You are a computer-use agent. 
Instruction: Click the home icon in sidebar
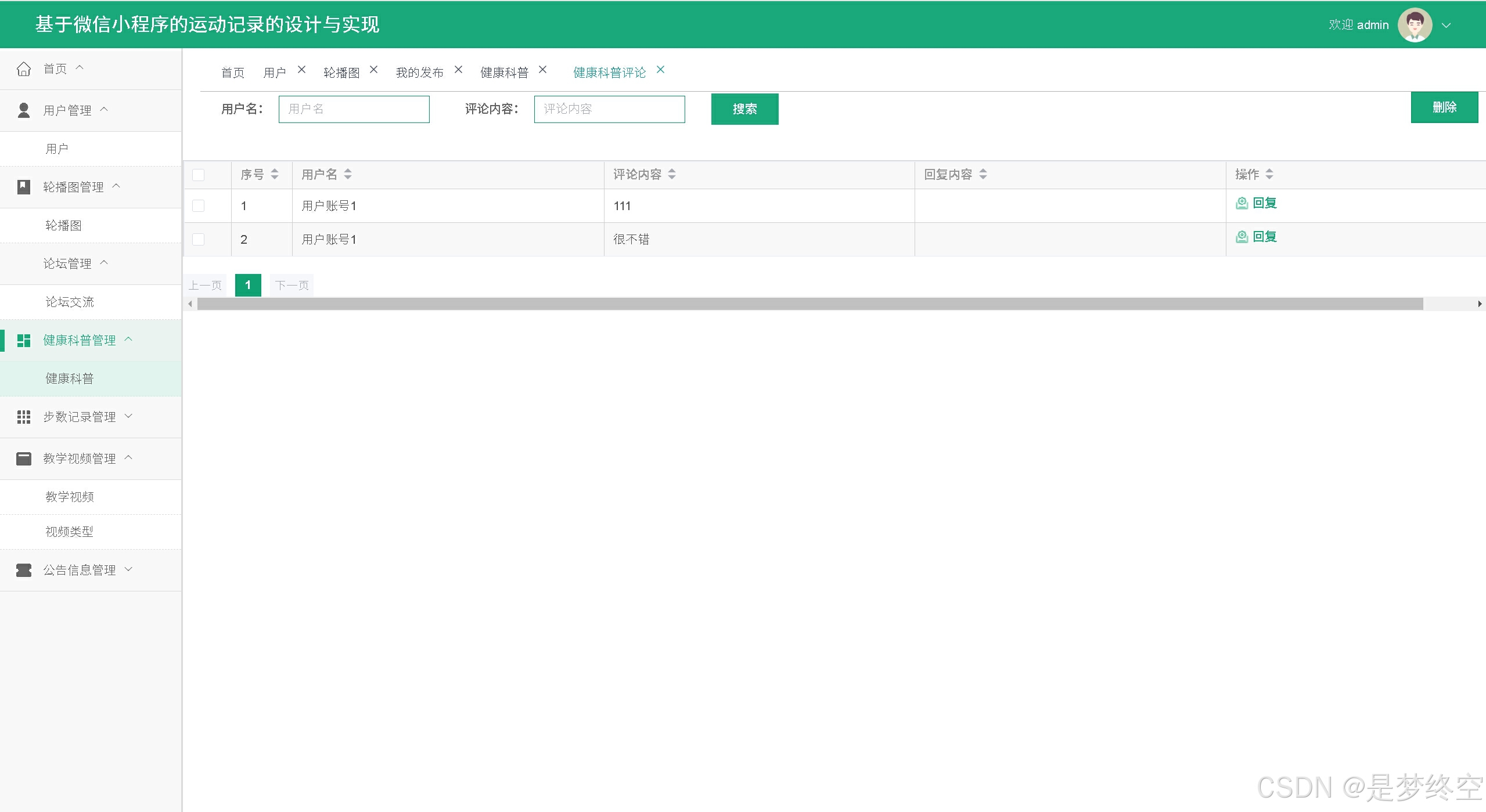coord(24,69)
